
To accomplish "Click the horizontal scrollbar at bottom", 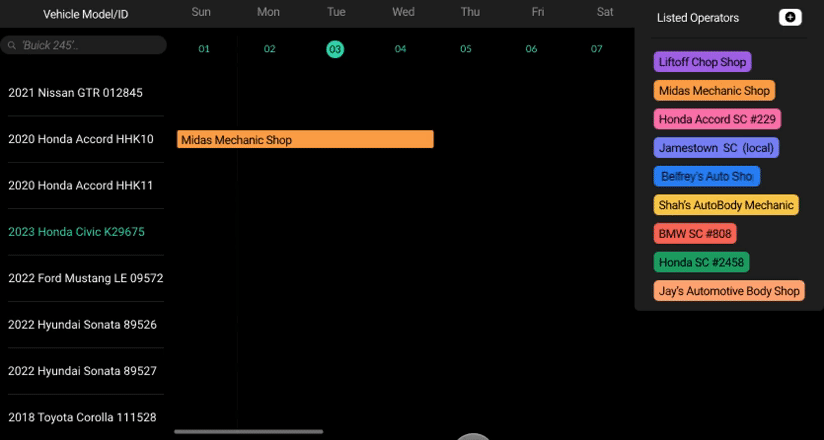I will pyautogui.click(x=249, y=432).
